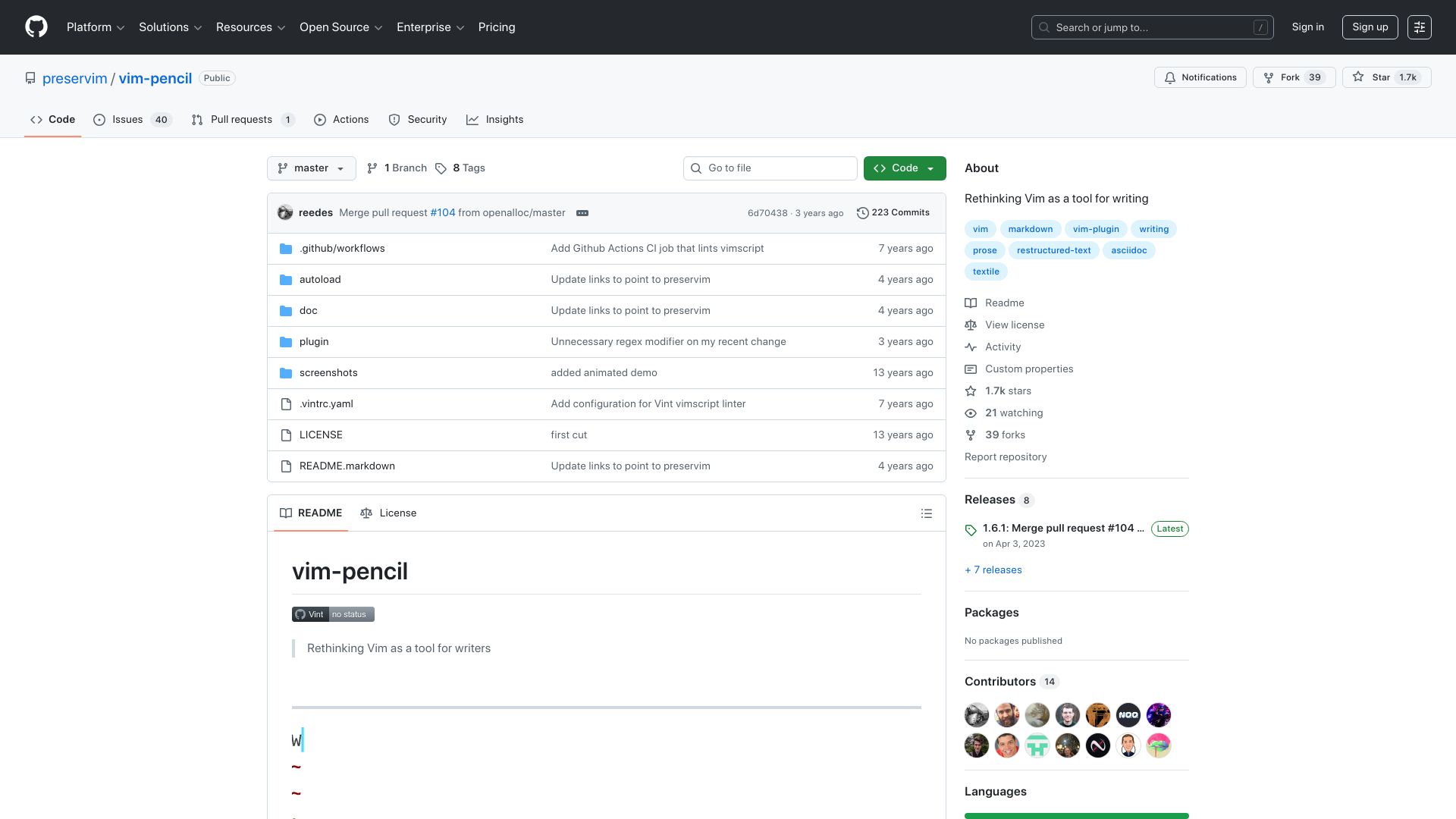Viewport: 1456px width, 819px height.
Task: Open the Actions tab
Action: pyautogui.click(x=341, y=120)
